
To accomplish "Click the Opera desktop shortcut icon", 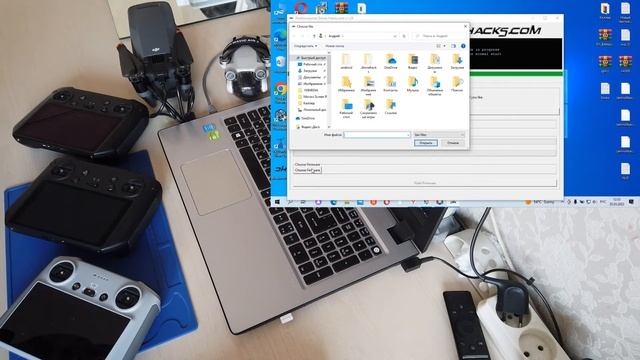I will 301,7.
